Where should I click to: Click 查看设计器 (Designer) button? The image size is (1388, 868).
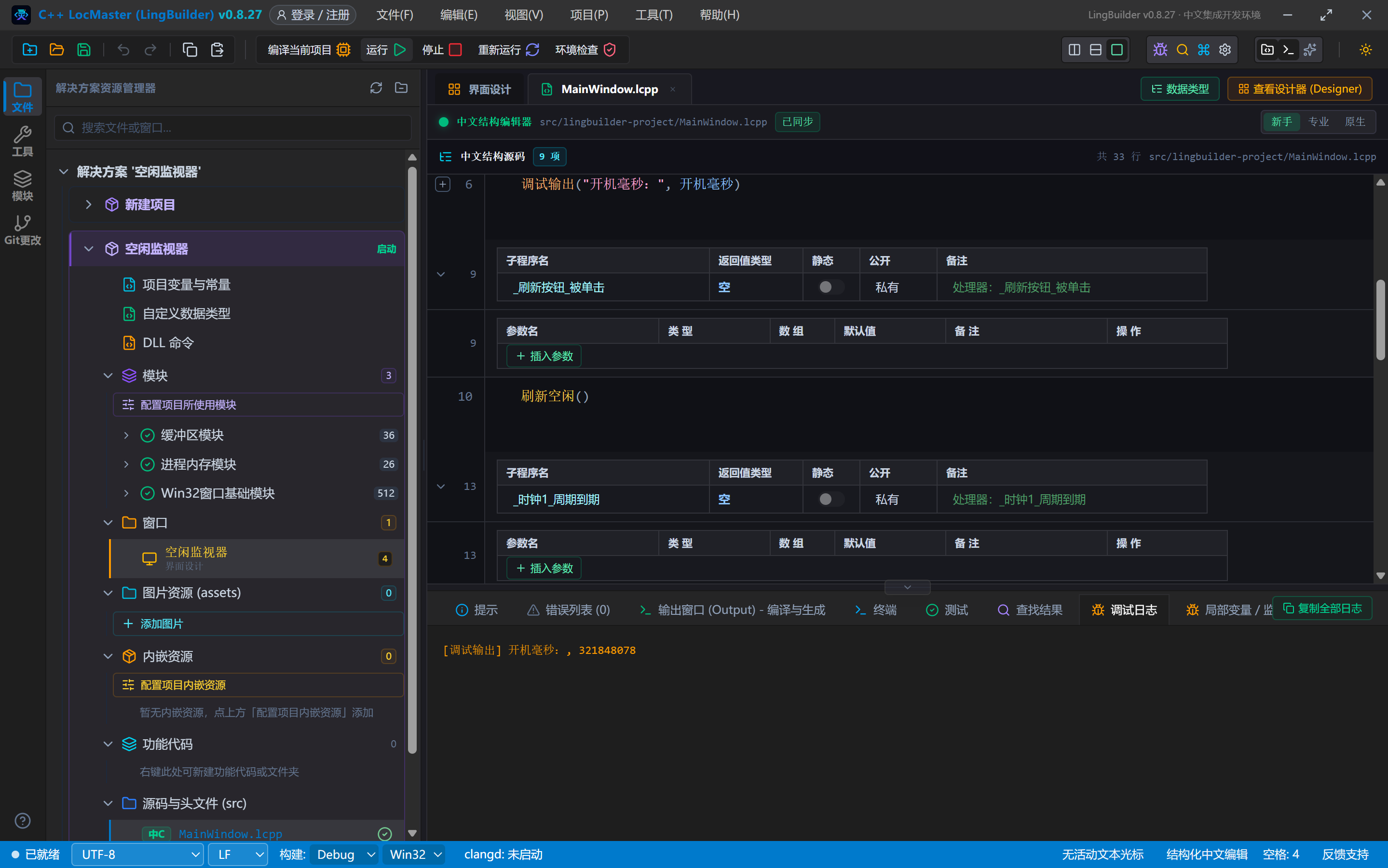tap(1300, 89)
